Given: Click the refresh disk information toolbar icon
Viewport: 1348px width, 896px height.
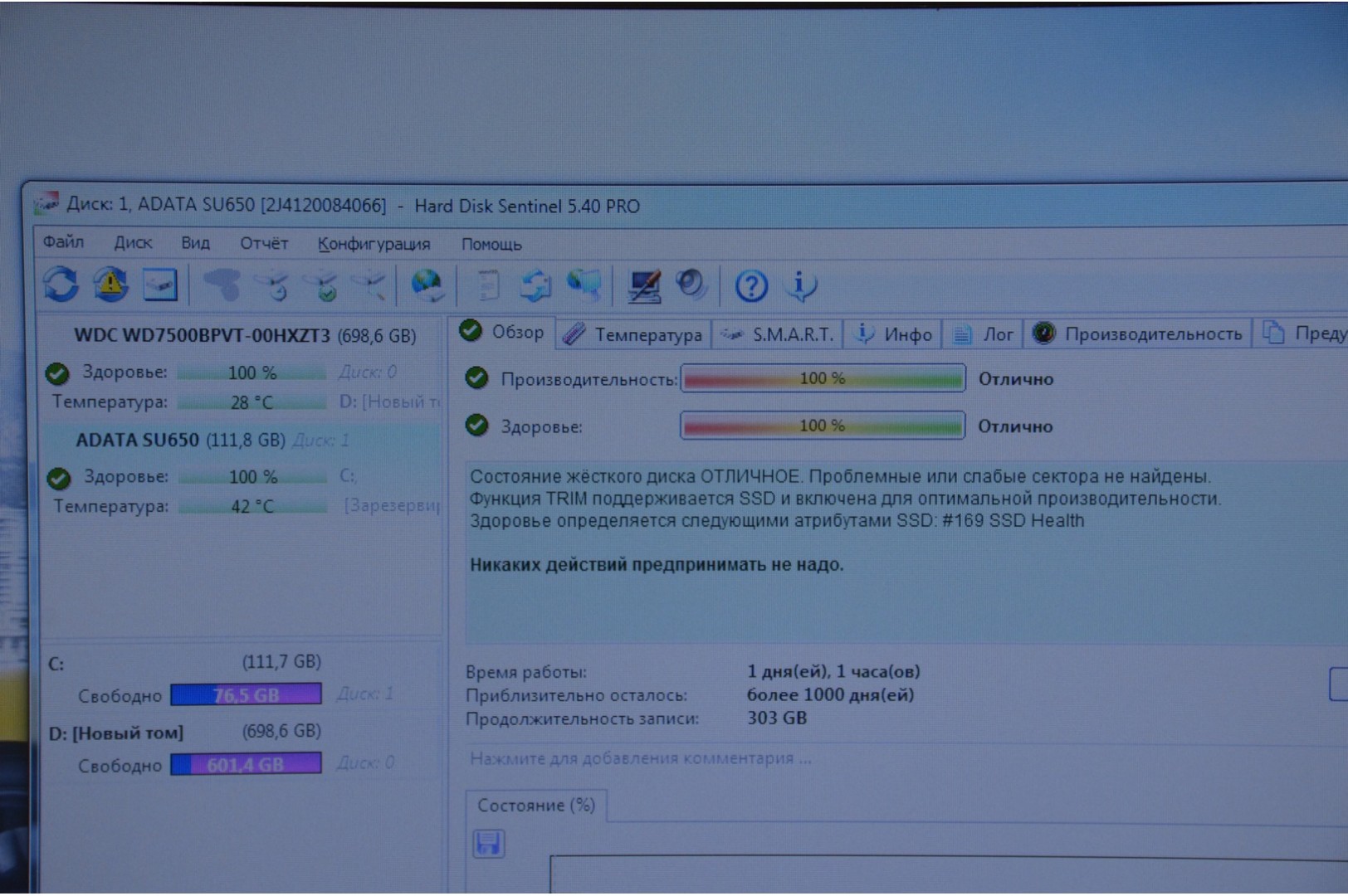Looking at the screenshot, I should coord(61,285).
